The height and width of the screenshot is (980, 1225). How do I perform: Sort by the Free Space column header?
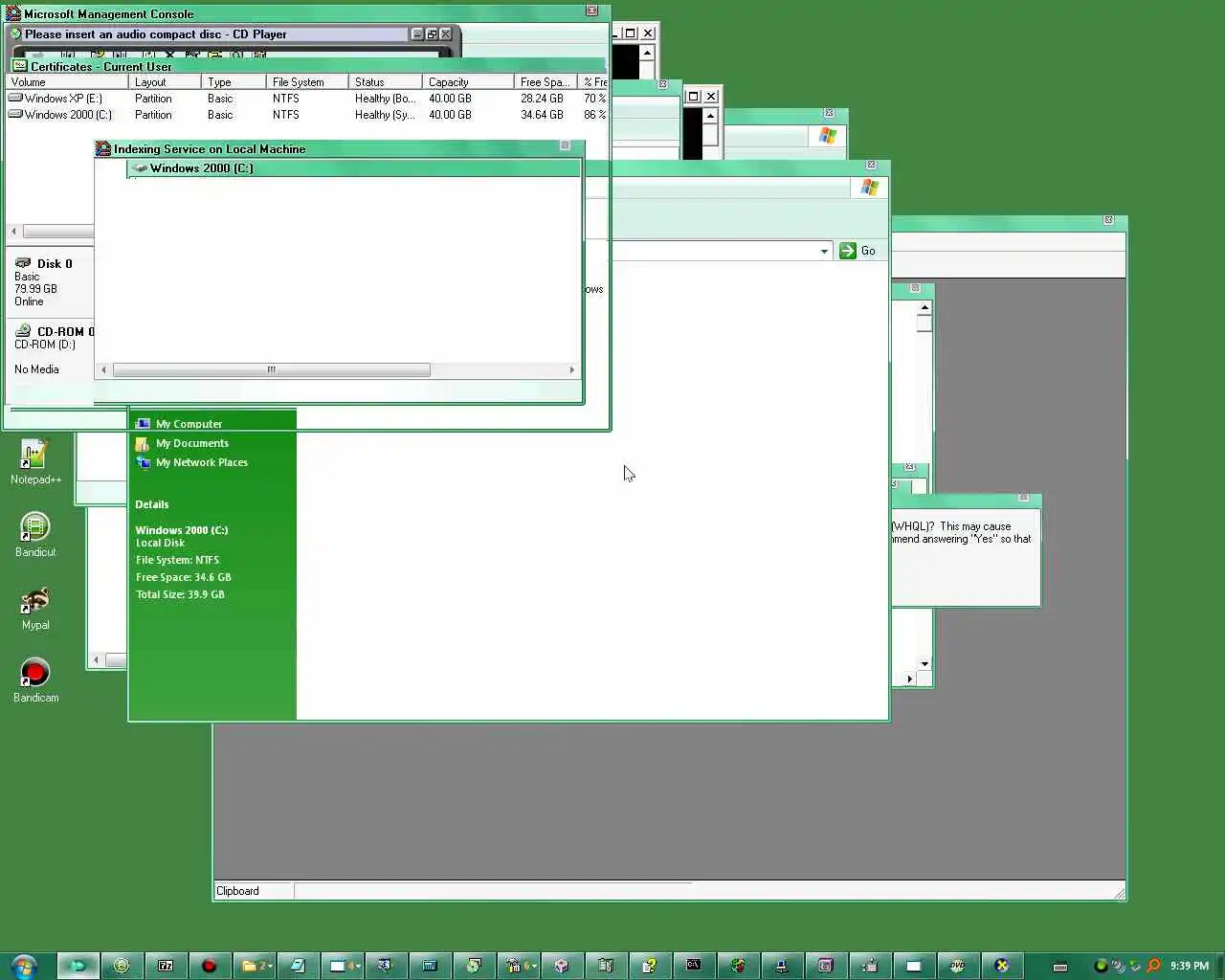546,82
